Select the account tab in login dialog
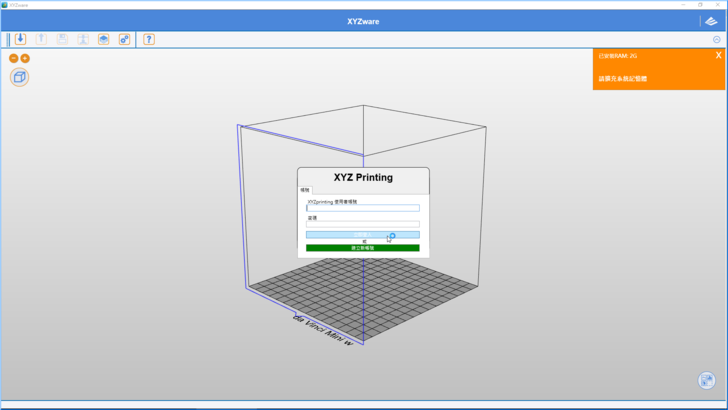Image resolution: width=728 pixels, height=410 pixels. coord(305,190)
